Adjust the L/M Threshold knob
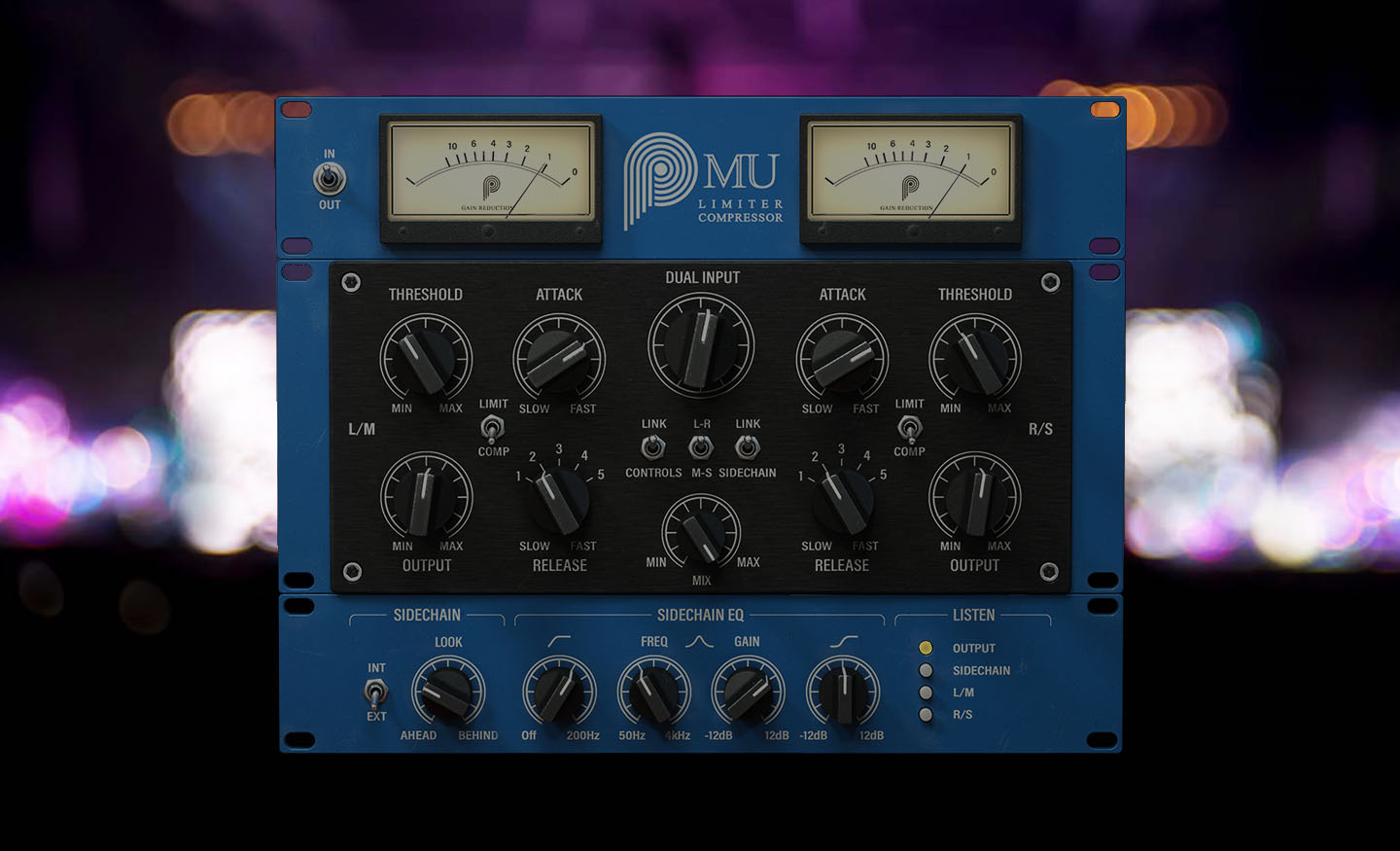 click(426, 359)
